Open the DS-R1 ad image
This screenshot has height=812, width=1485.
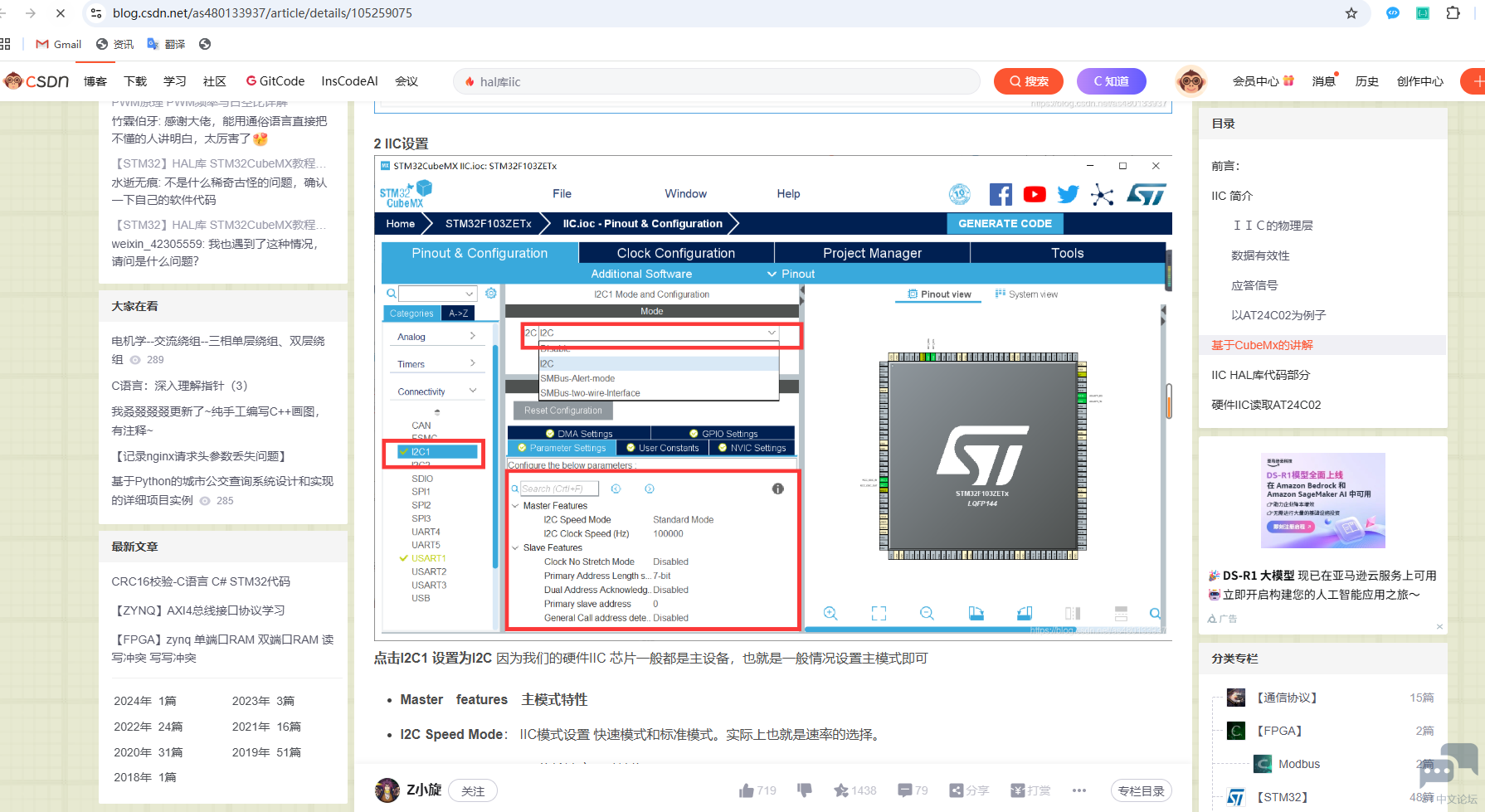(x=1323, y=500)
